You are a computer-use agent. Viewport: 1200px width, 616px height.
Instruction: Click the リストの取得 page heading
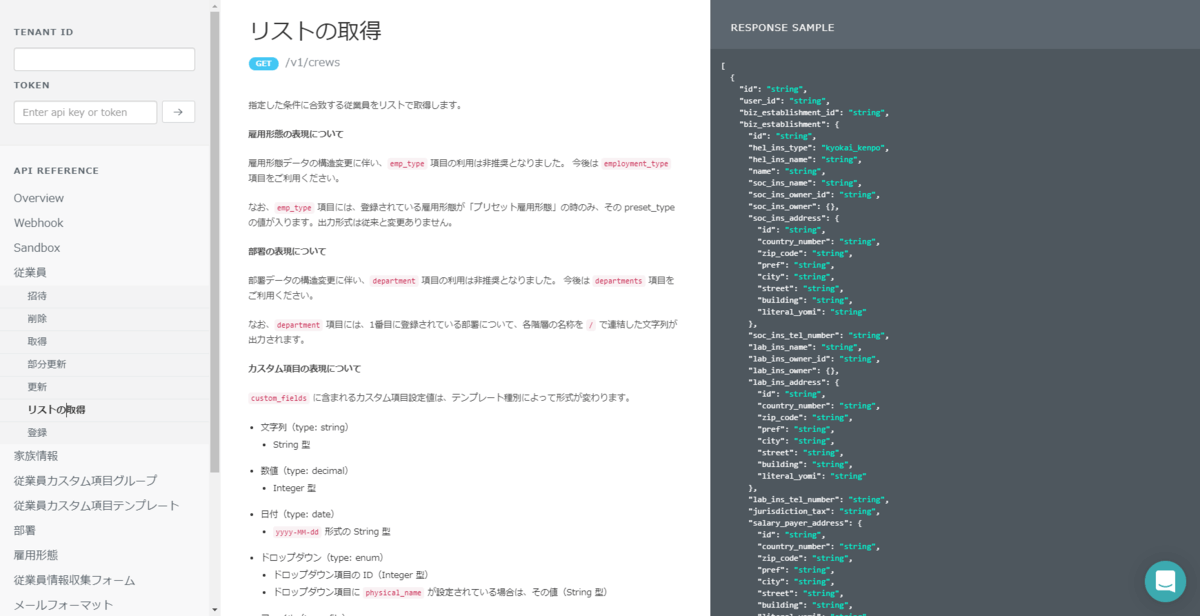click(315, 30)
